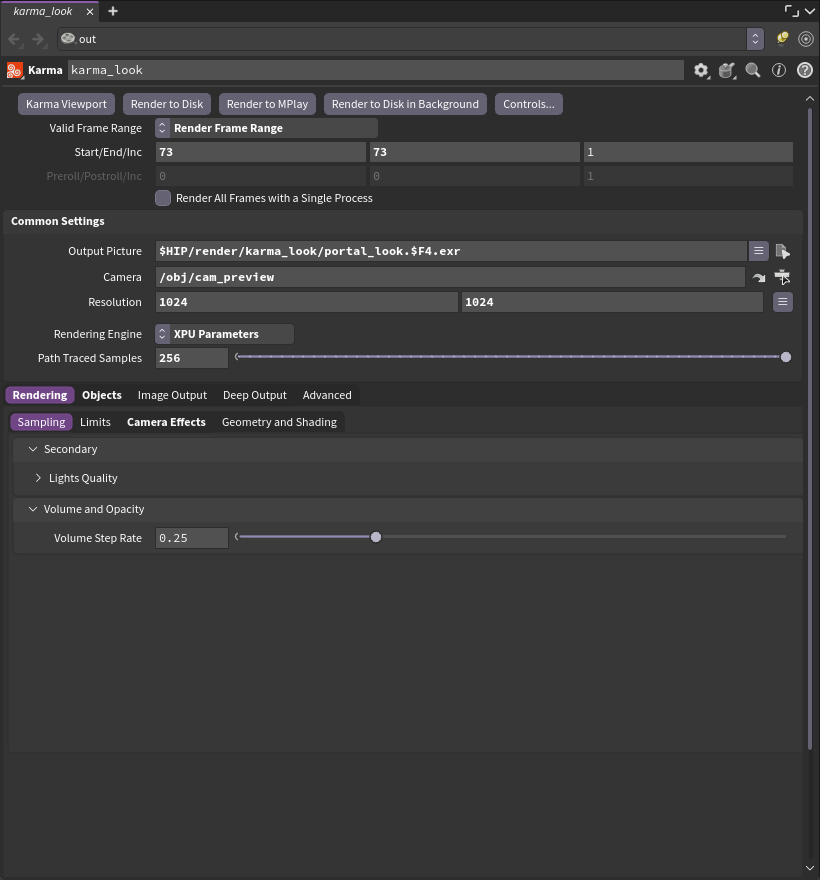
Task: Click the network path field showing out
Action: point(402,39)
